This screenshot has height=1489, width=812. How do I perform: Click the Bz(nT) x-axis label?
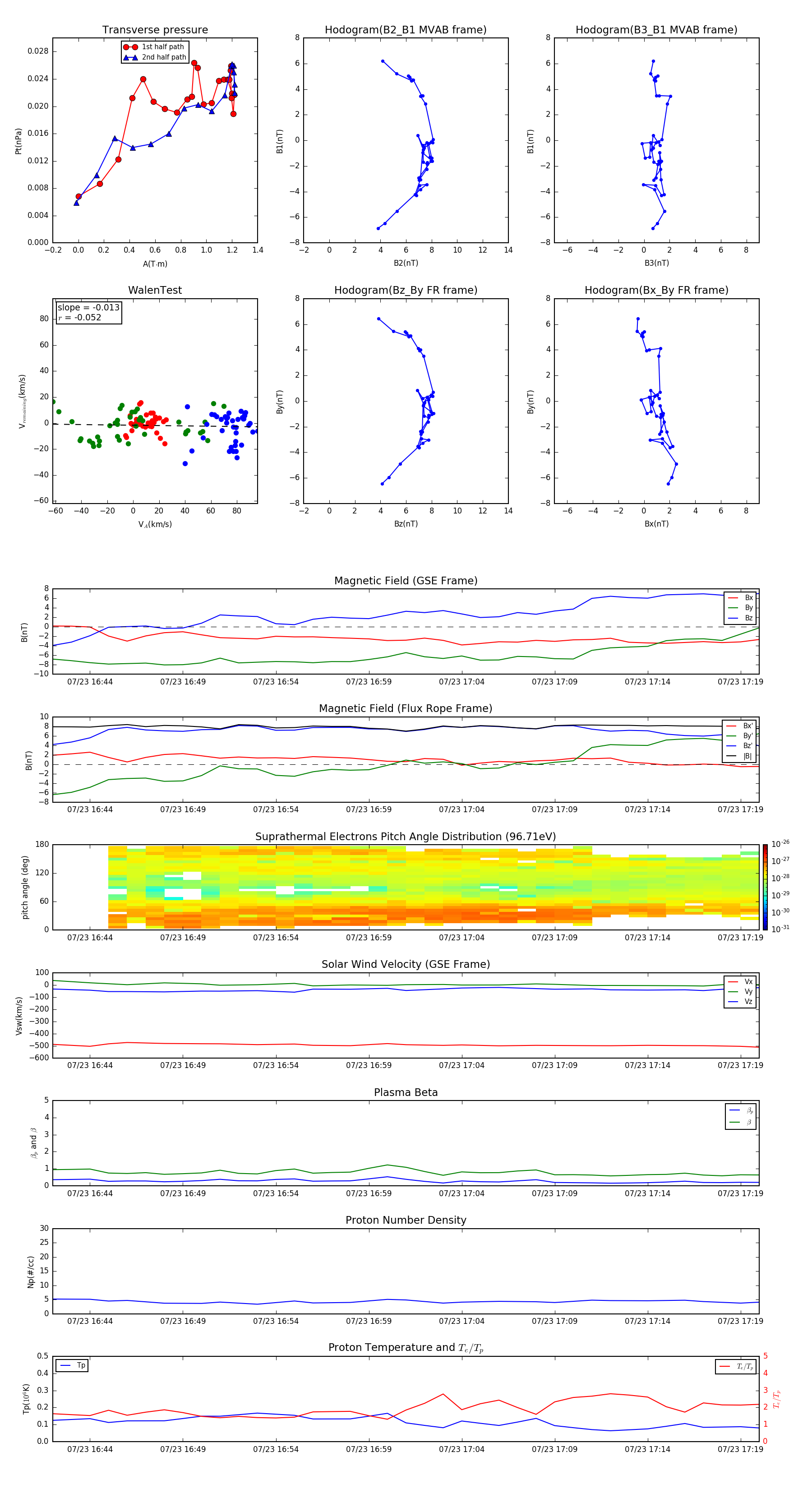click(x=406, y=524)
